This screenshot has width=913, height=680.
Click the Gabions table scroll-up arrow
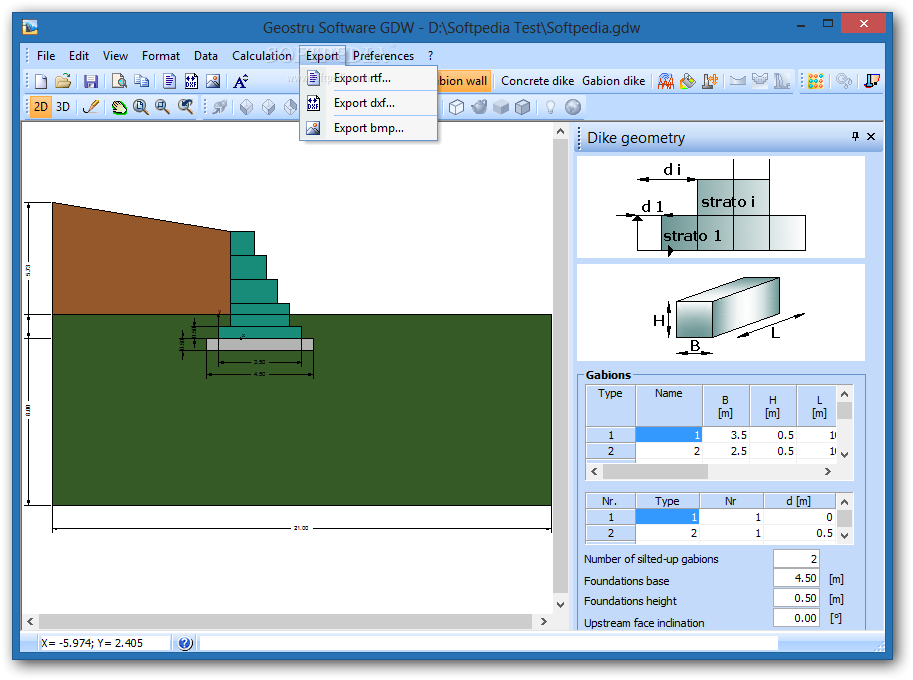[844, 394]
